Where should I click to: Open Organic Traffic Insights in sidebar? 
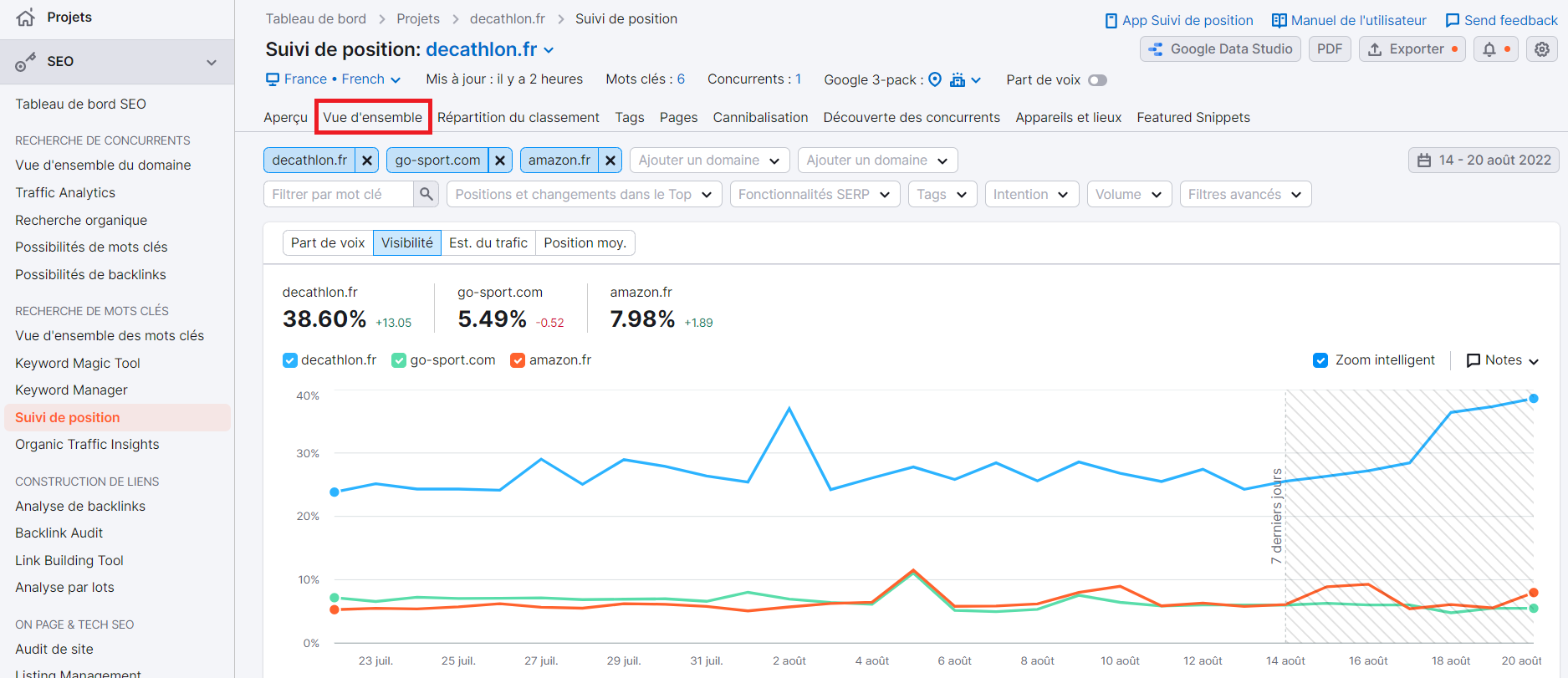click(87, 445)
